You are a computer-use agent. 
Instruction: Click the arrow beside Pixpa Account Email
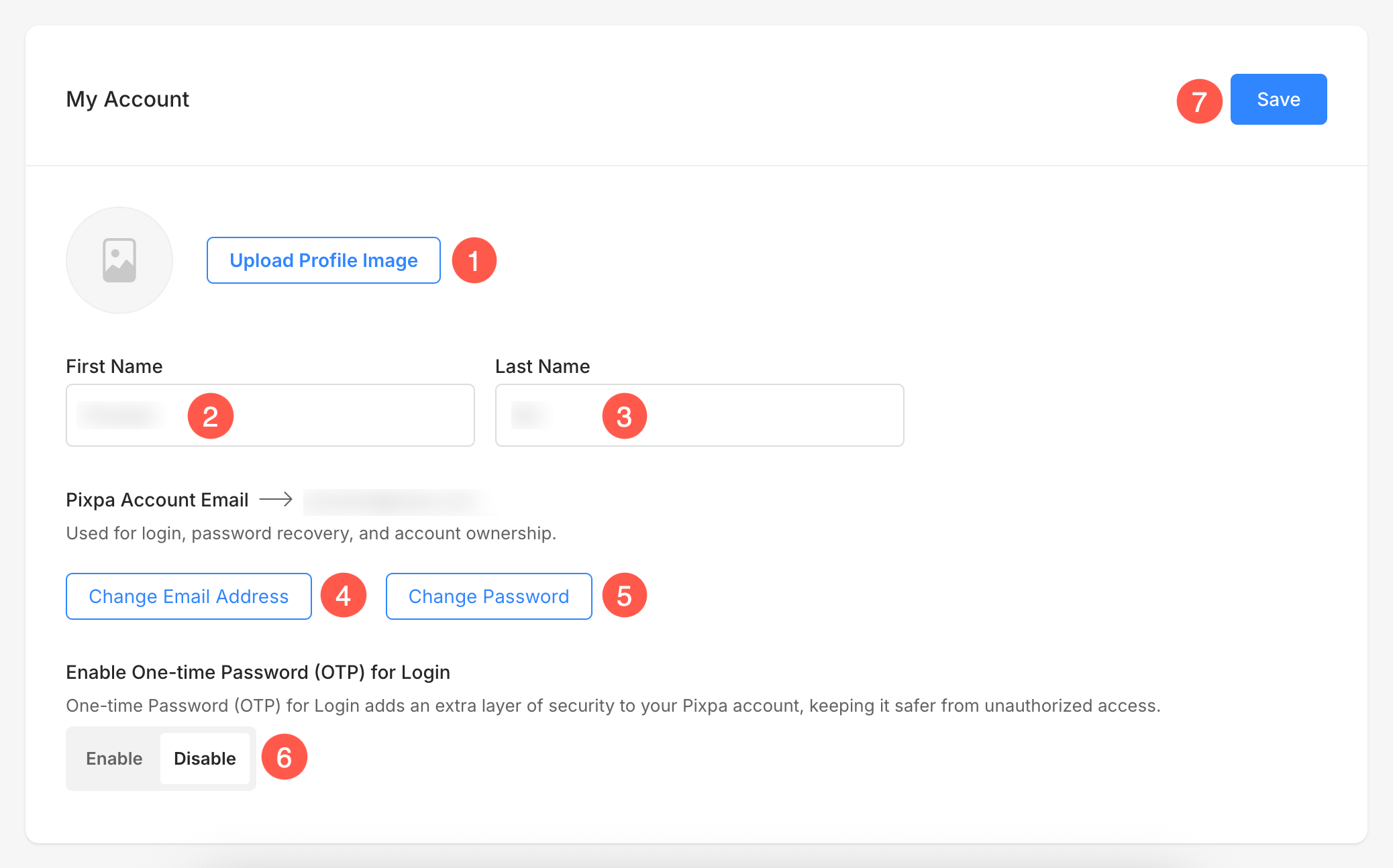(x=276, y=499)
